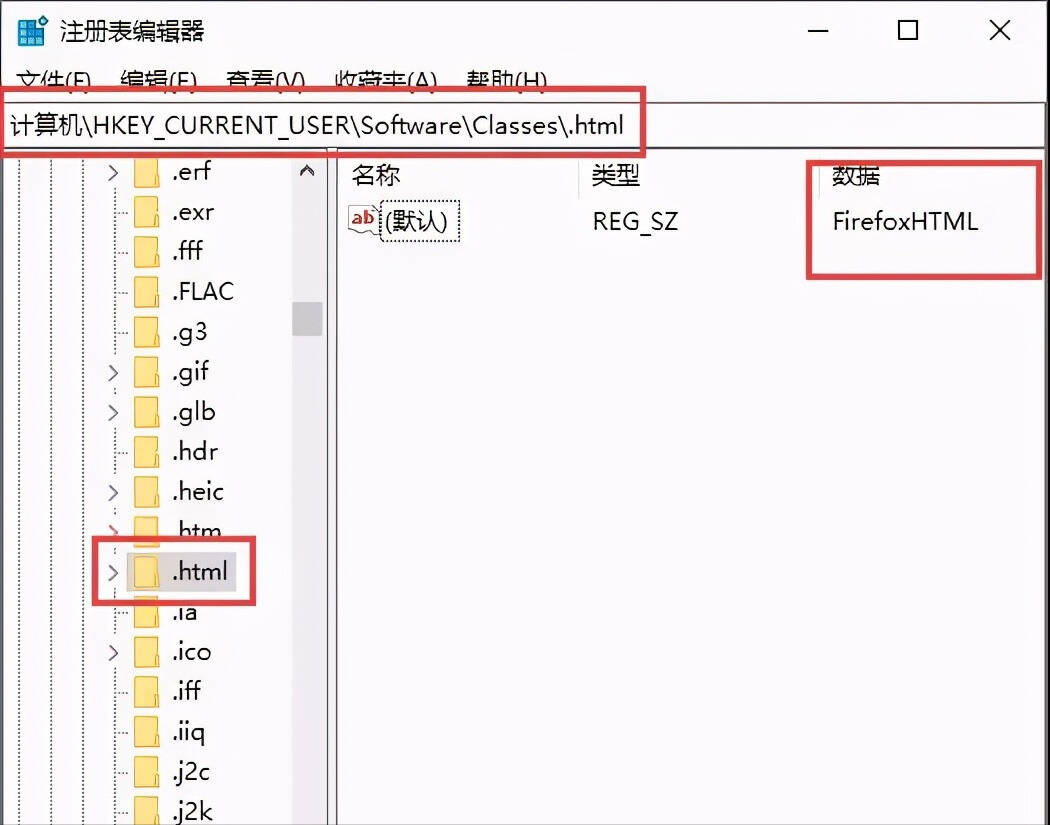The width and height of the screenshot is (1050, 825).
Task: Click the tree pane scrollbar thumb
Action: 307,319
